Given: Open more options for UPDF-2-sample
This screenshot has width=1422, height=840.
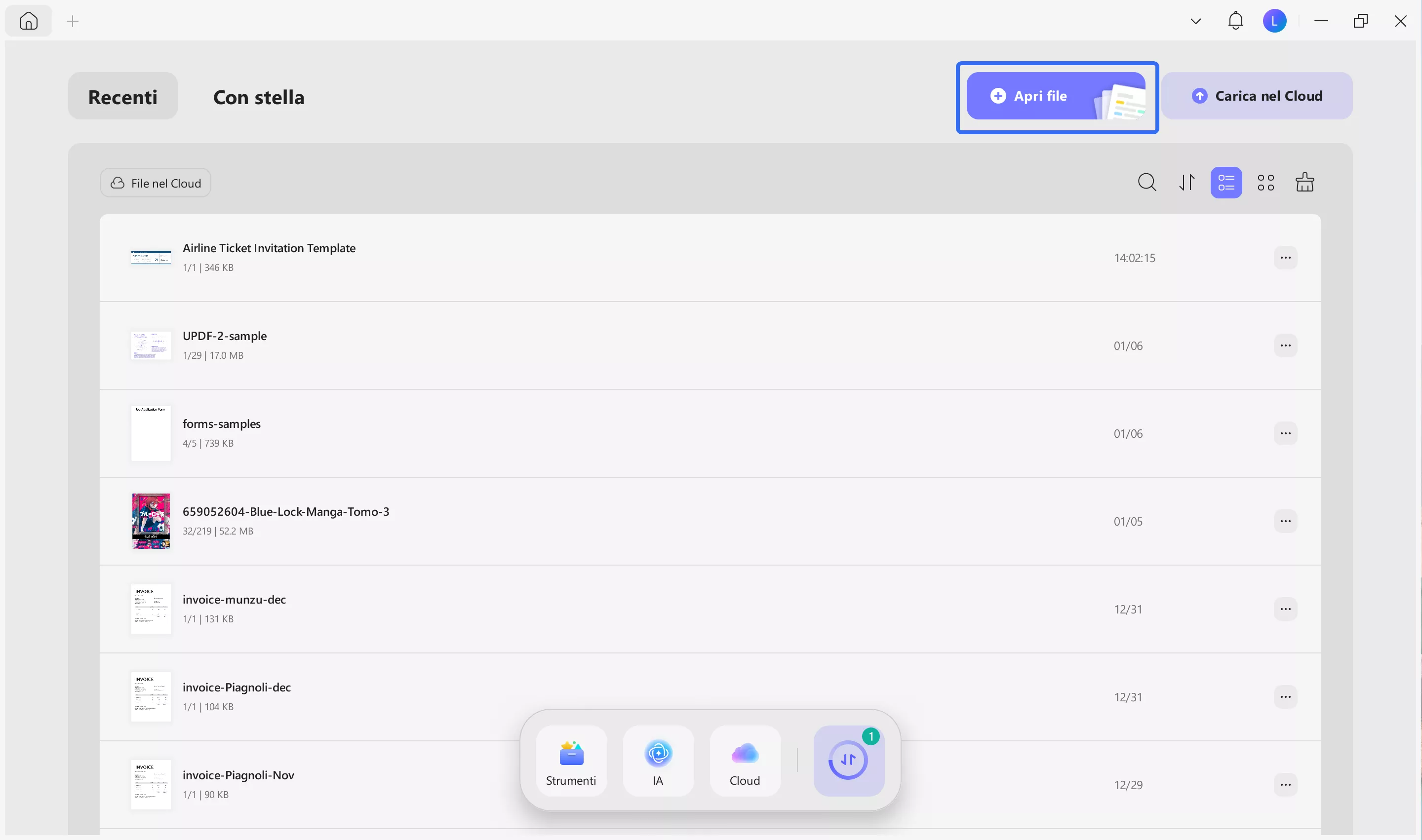Looking at the screenshot, I should [1285, 345].
